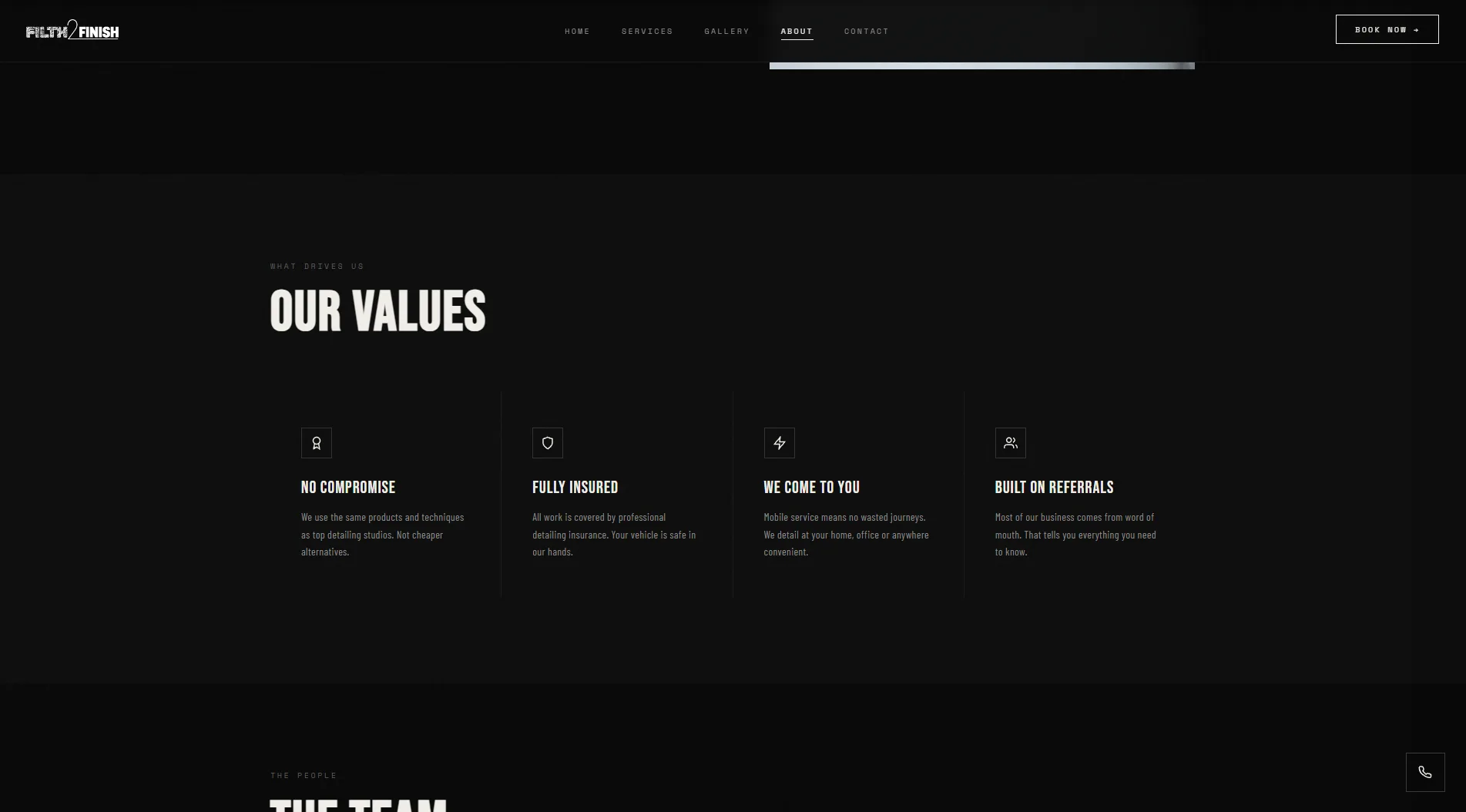Click the Filth2Finish logo

click(72, 30)
